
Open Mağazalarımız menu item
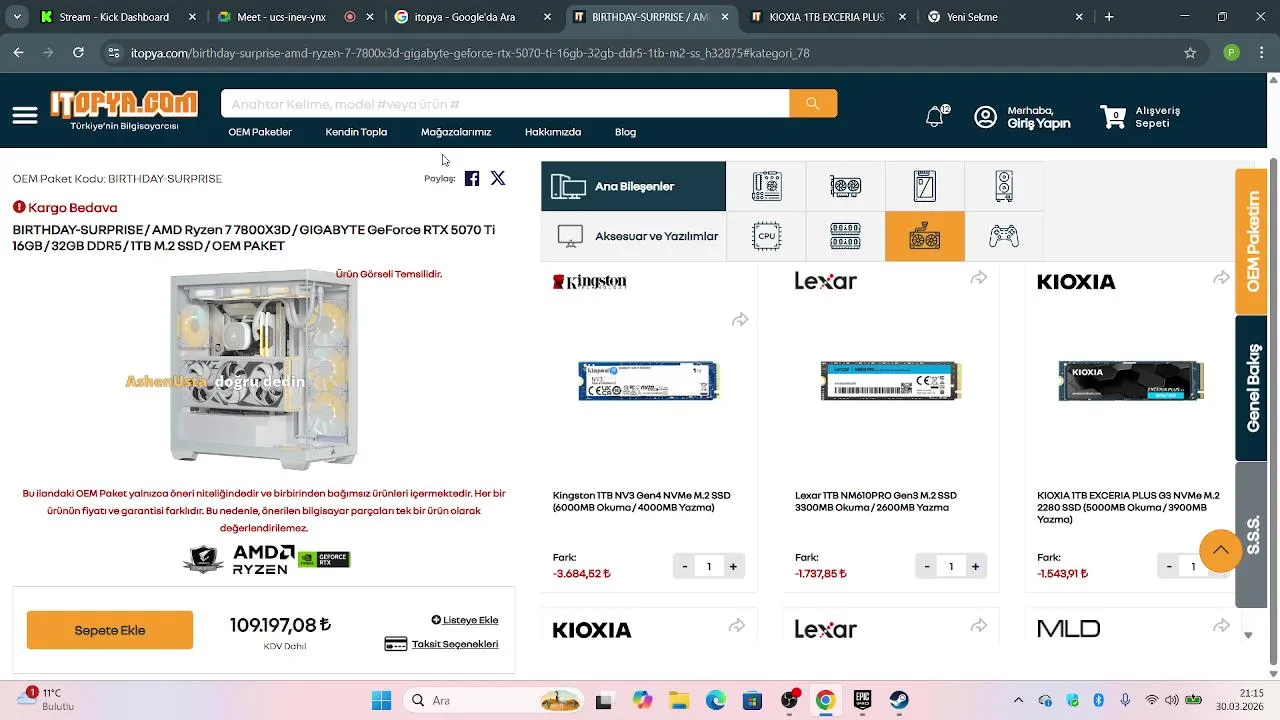[456, 132]
